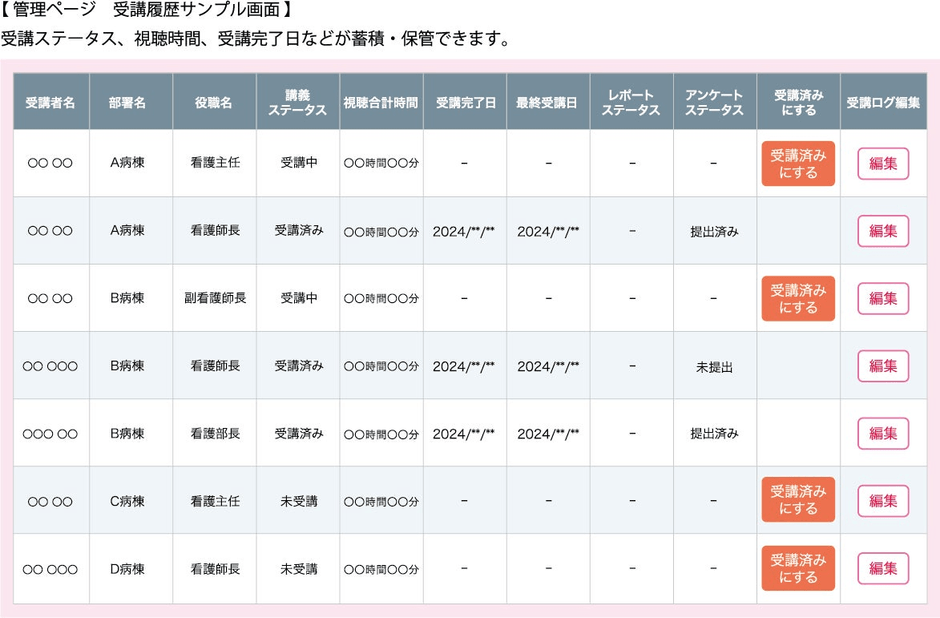The height and width of the screenshot is (618, 940).
Task: Select the 受講者名 column header
Action: click(x=50, y=103)
